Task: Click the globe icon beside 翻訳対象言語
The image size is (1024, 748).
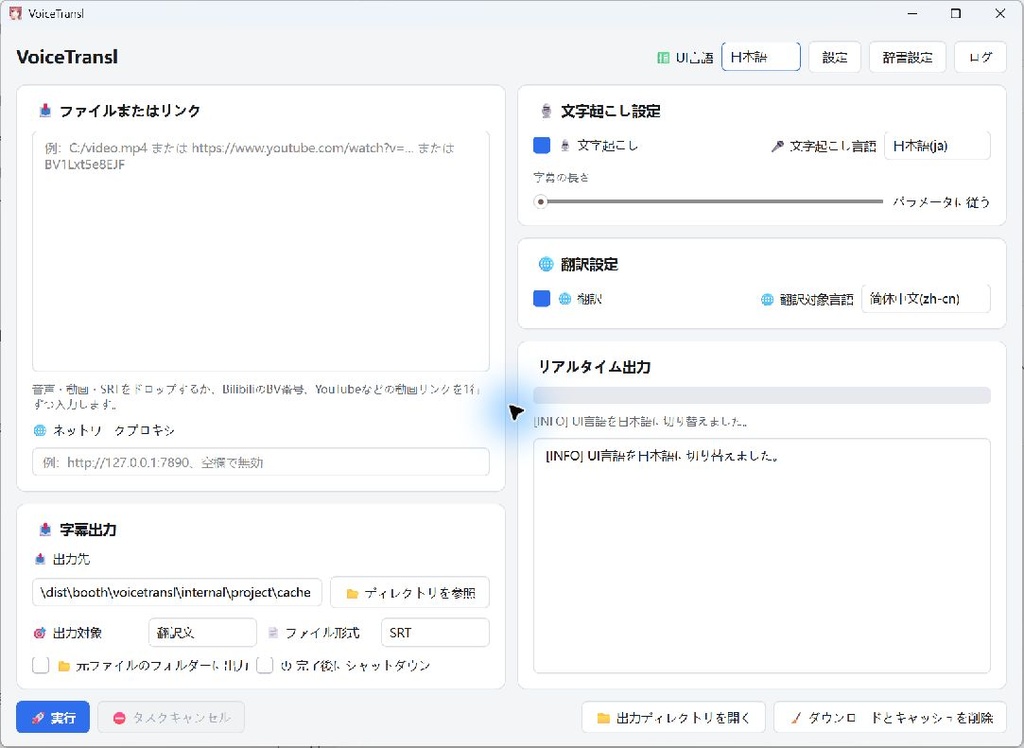Action: coord(767,299)
